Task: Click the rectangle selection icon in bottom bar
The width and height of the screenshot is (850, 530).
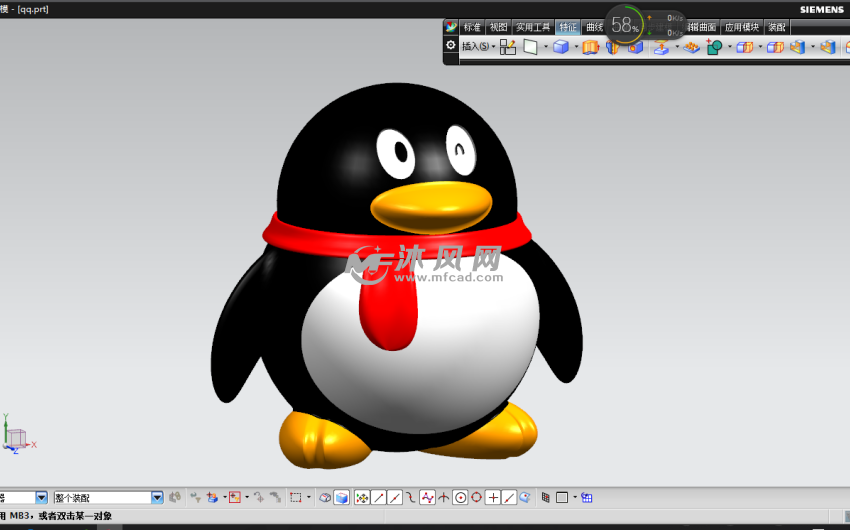Action: point(296,497)
